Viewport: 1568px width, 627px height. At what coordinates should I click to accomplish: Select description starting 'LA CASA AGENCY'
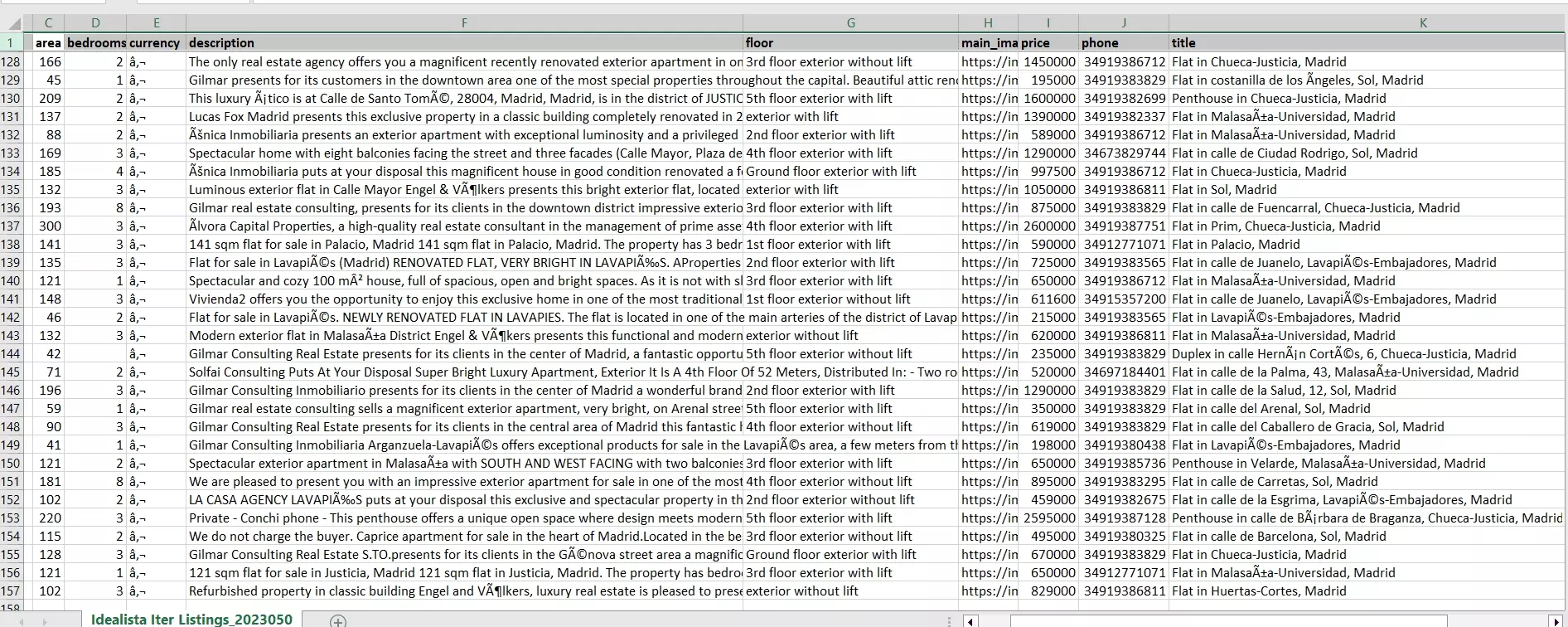pos(464,499)
